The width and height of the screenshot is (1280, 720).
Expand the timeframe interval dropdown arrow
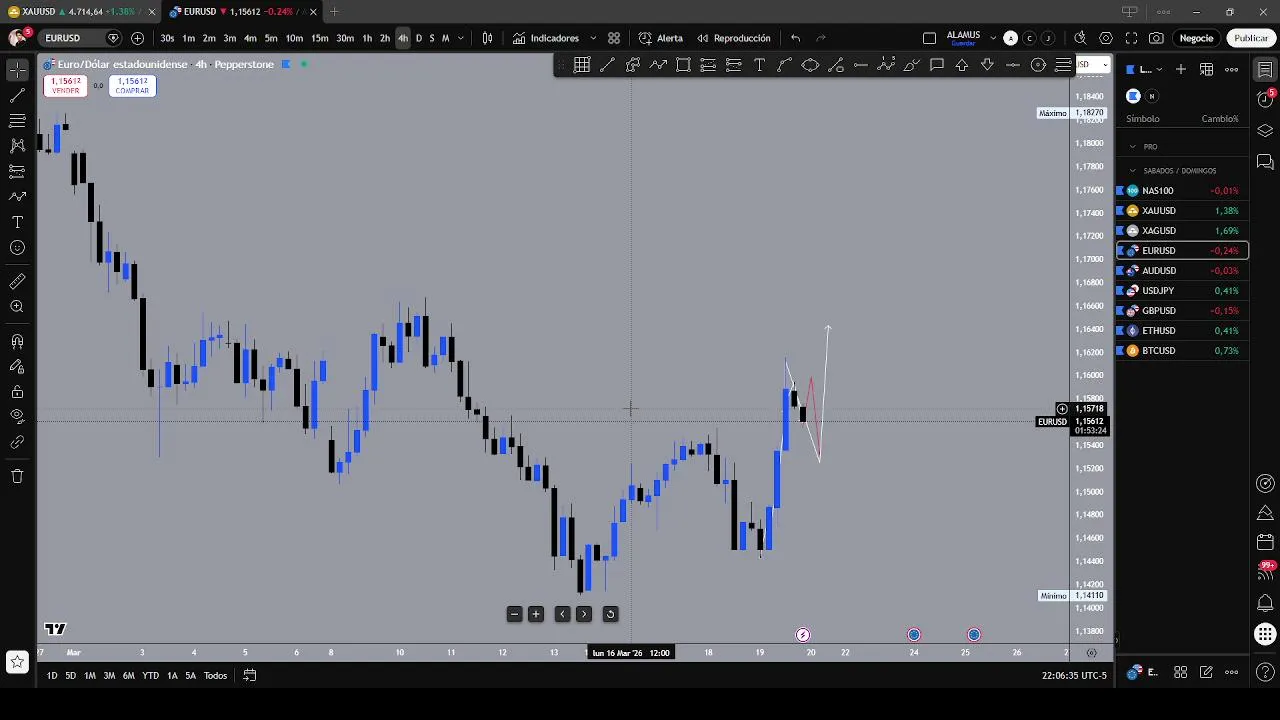[460, 38]
